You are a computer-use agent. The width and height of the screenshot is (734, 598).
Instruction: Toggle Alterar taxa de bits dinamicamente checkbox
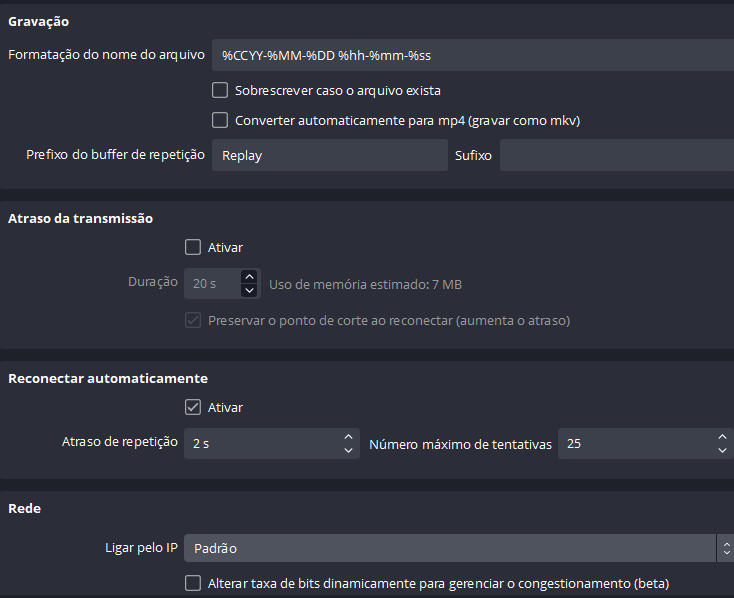193,583
